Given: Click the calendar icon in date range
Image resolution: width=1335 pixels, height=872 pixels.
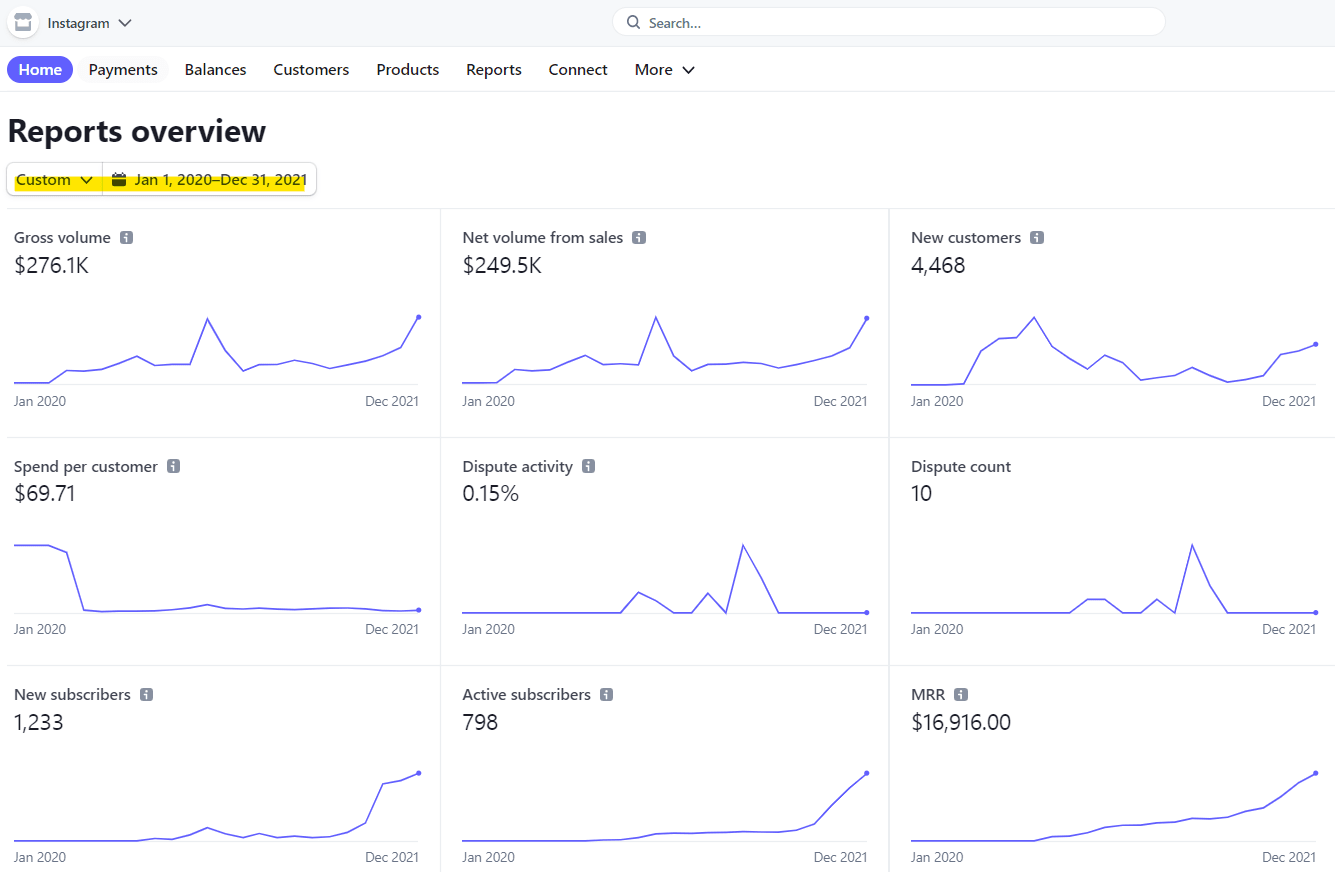Looking at the screenshot, I should 119,180.
